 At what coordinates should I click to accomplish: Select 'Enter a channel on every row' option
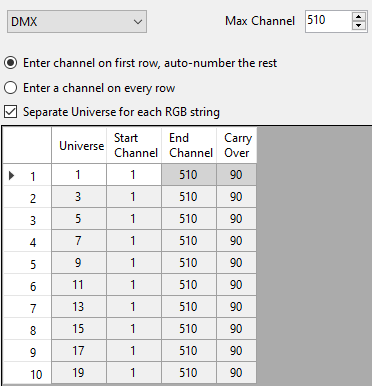click(x=11, y=88)
